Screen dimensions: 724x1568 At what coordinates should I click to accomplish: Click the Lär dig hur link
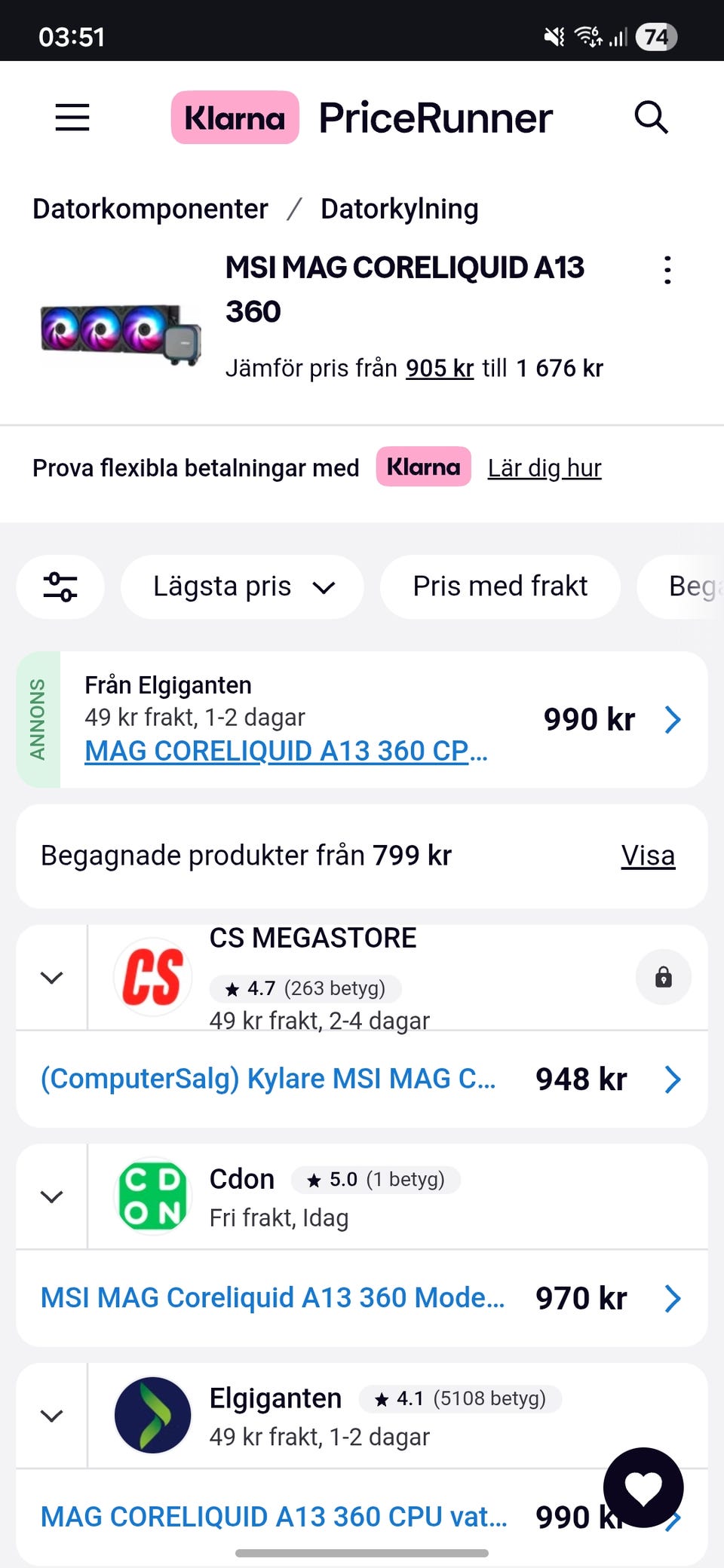click(544, 468)
